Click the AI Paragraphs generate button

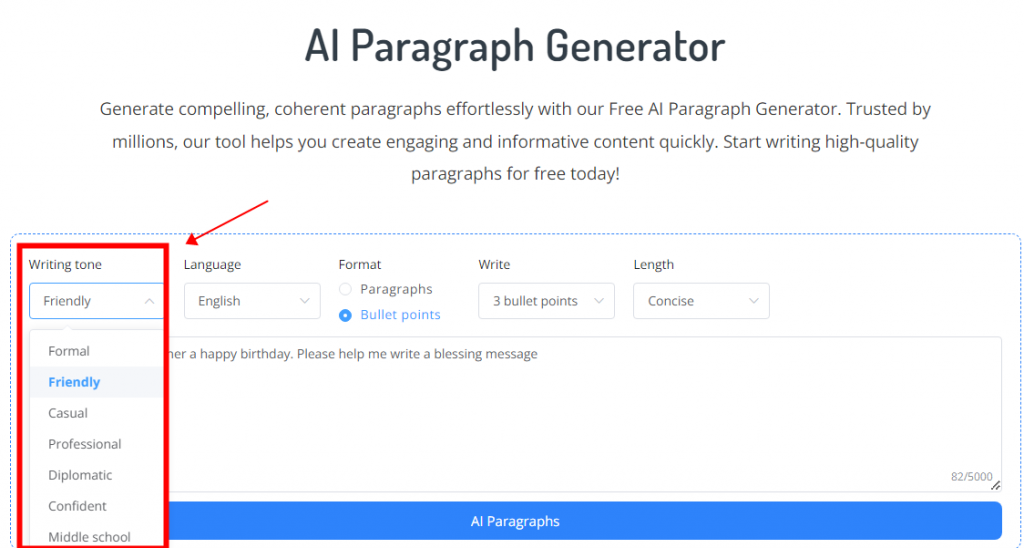584,521
